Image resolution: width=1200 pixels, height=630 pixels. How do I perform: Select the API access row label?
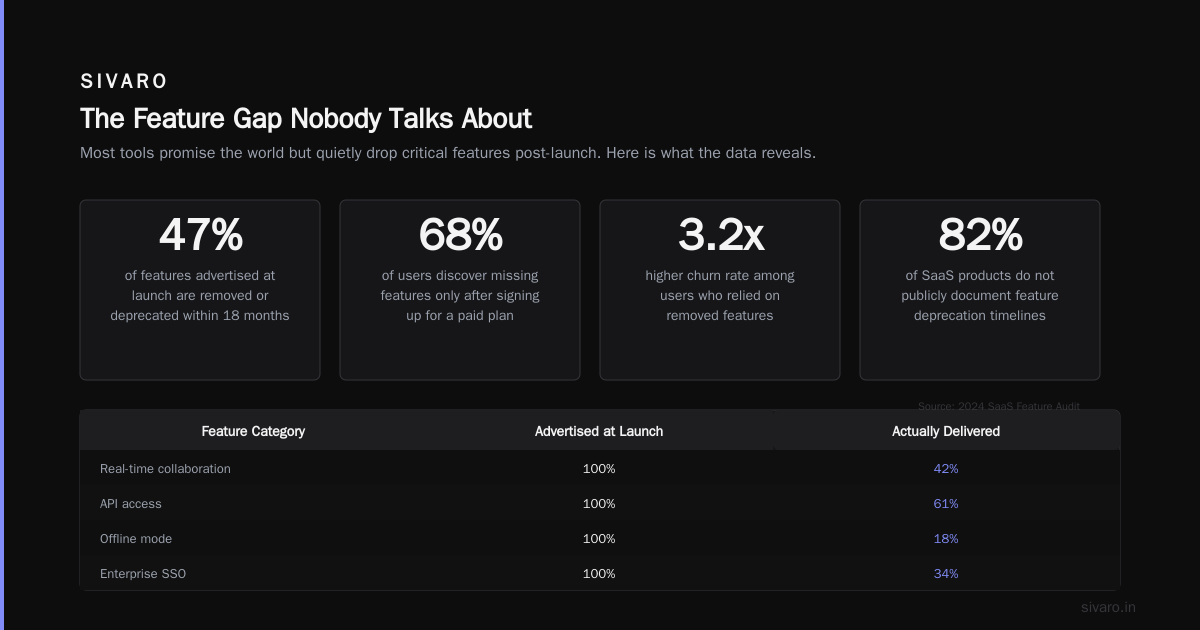pyautogui.click(x=131, y=504)
